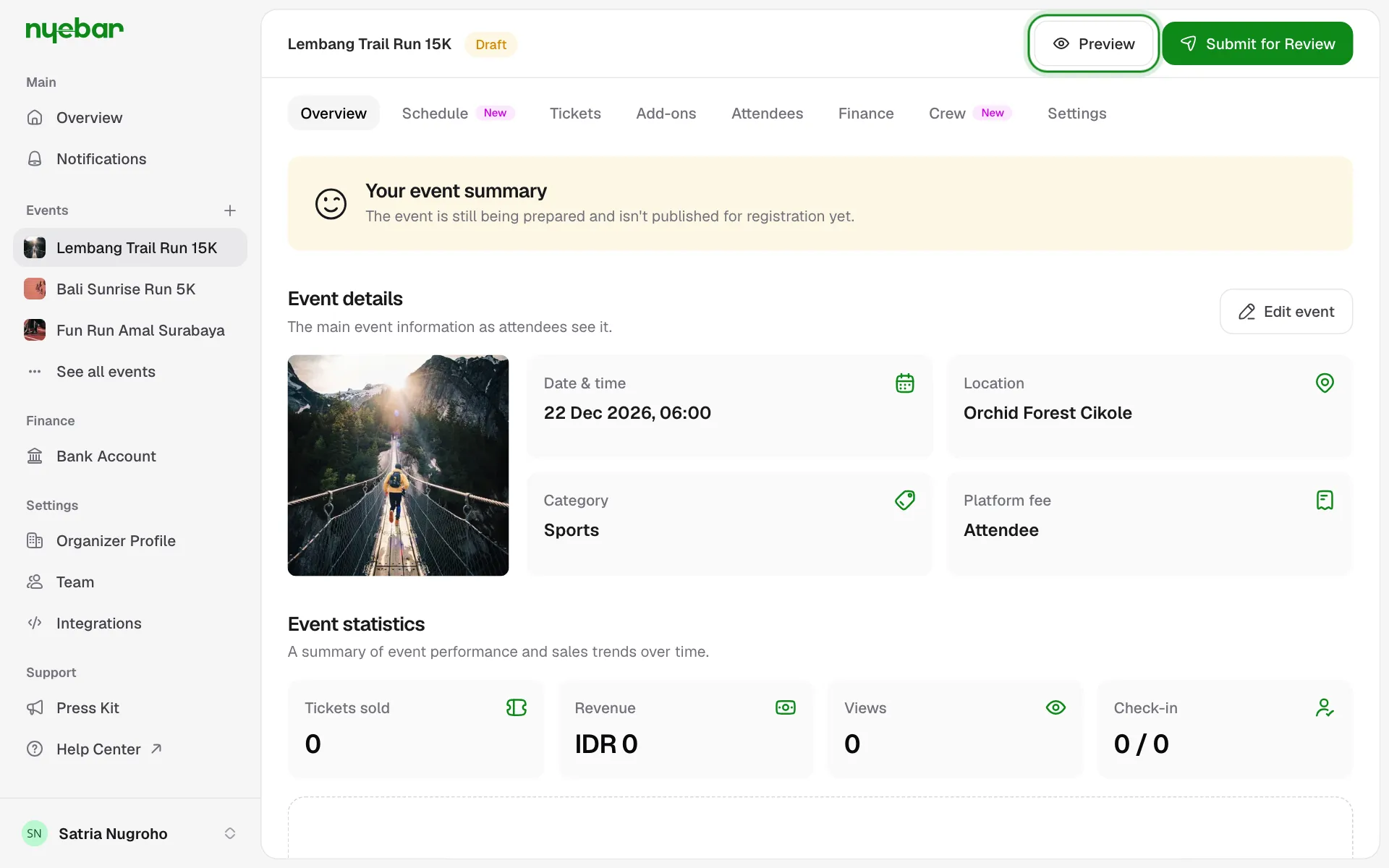Click the user check icon in Check-in card
Viewport: 1389px width, 868px height.
coord(1325,707)
